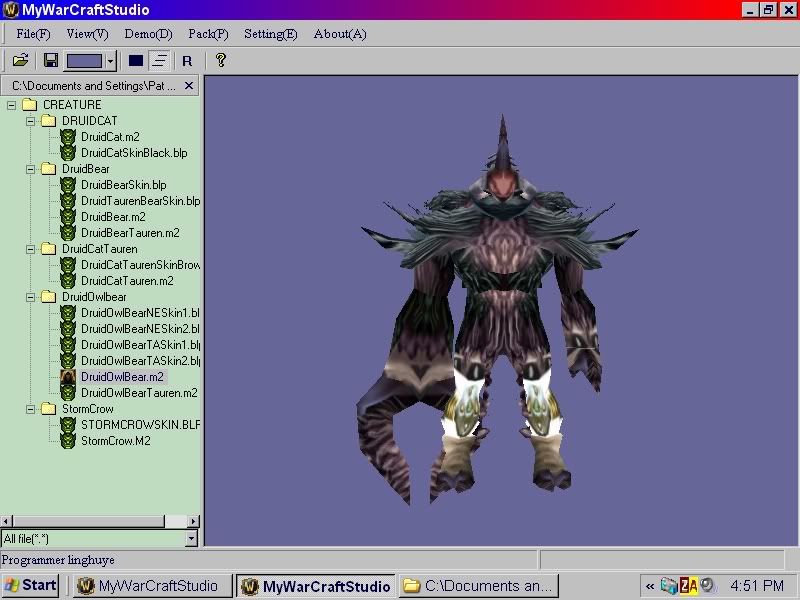
Task: Select the CREATURE folder icon
Action: point(30,105)
